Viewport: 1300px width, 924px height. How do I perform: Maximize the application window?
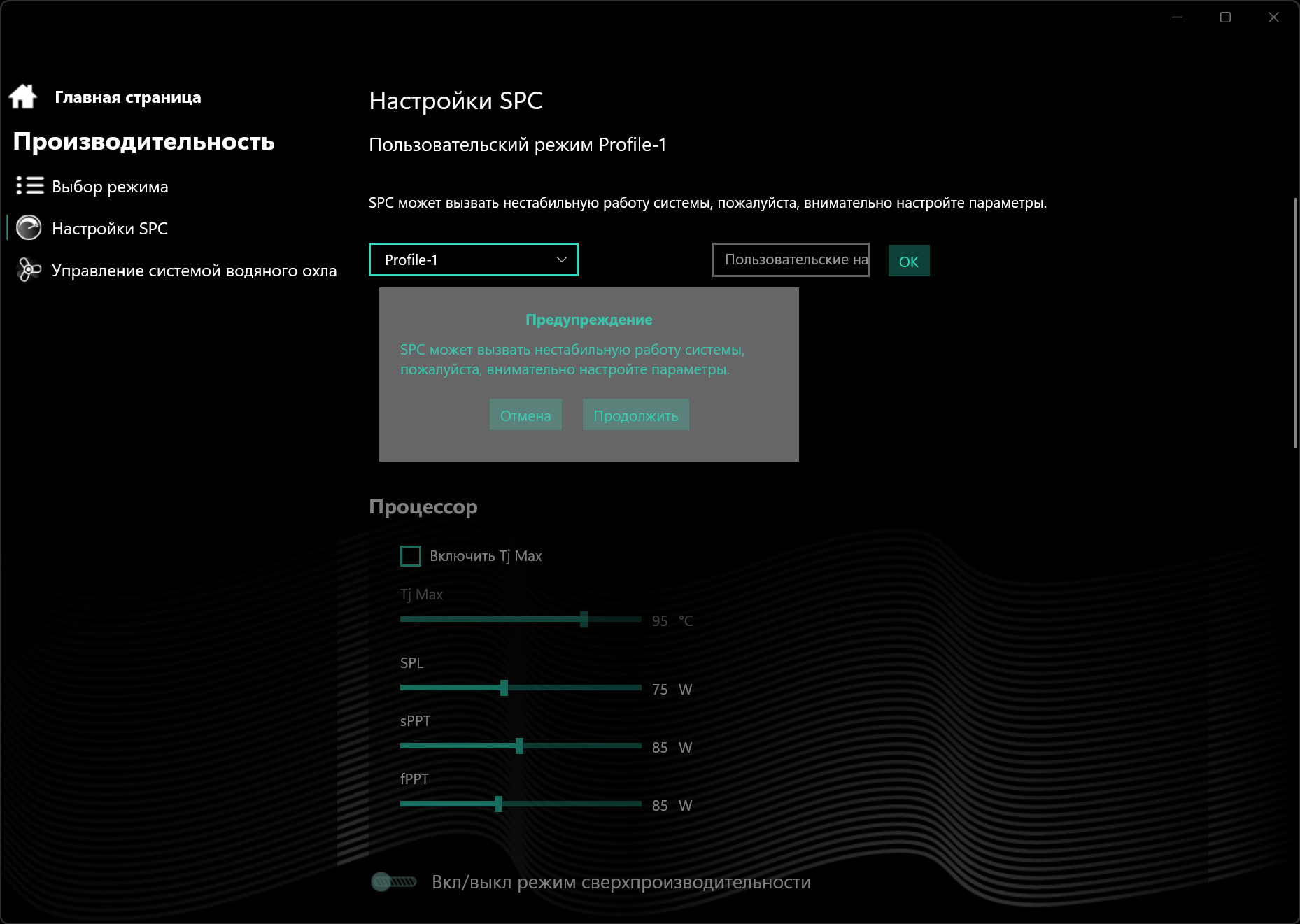[x=1226, y=17]
